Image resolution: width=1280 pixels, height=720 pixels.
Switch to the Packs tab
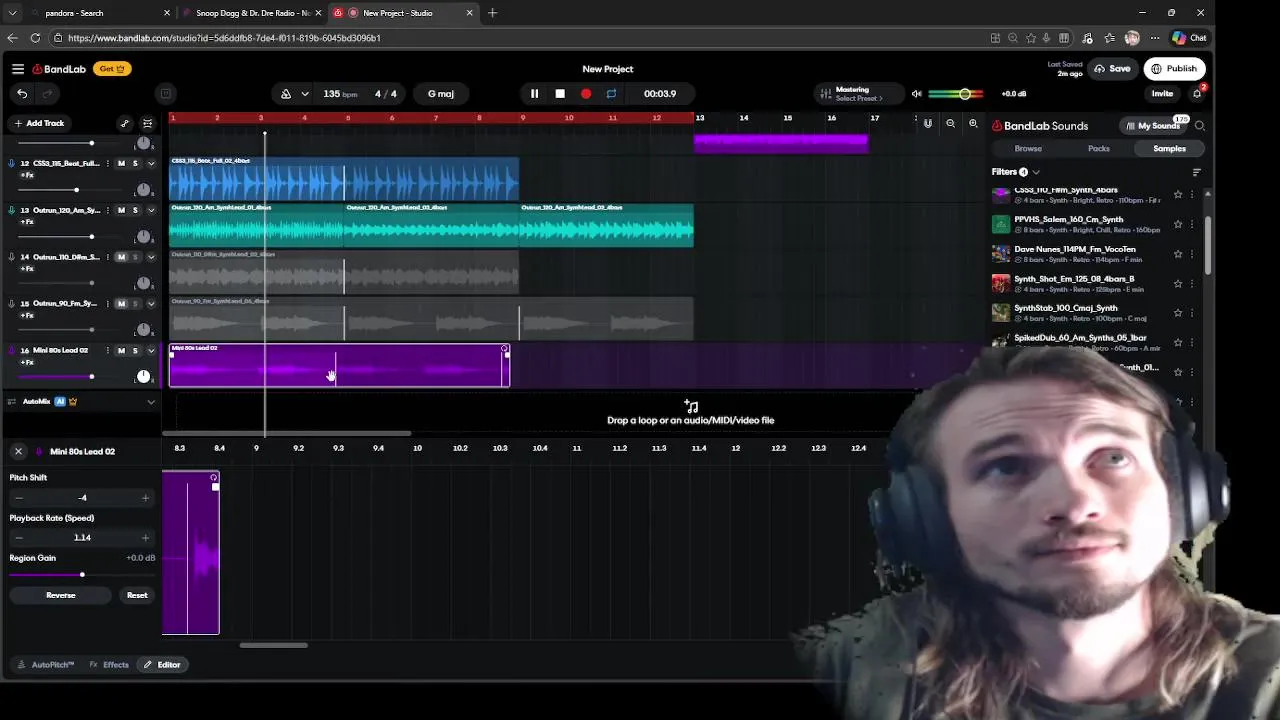[x=1099, y=149]
